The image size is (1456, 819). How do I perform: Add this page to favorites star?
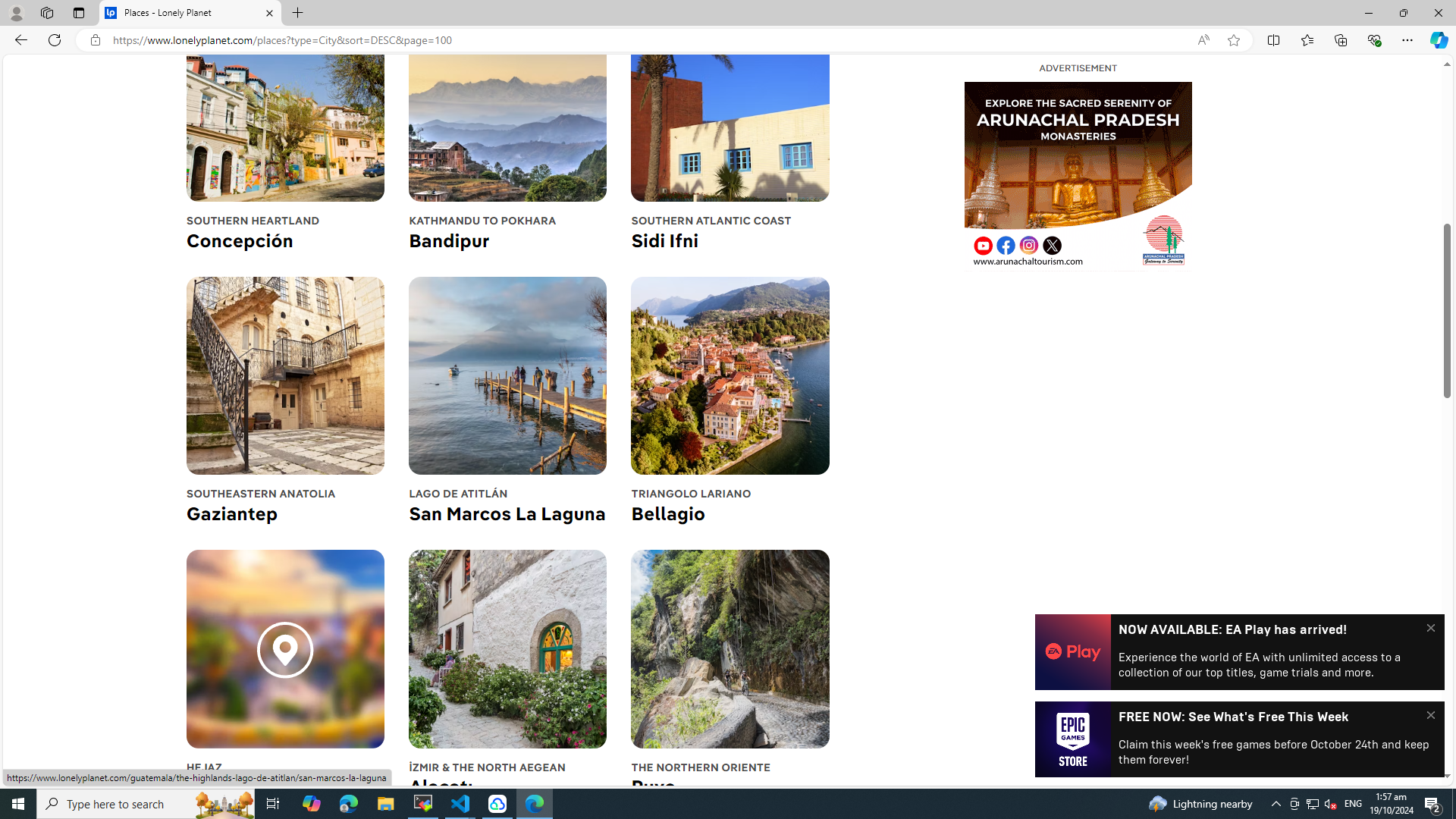coord(1234,40)
